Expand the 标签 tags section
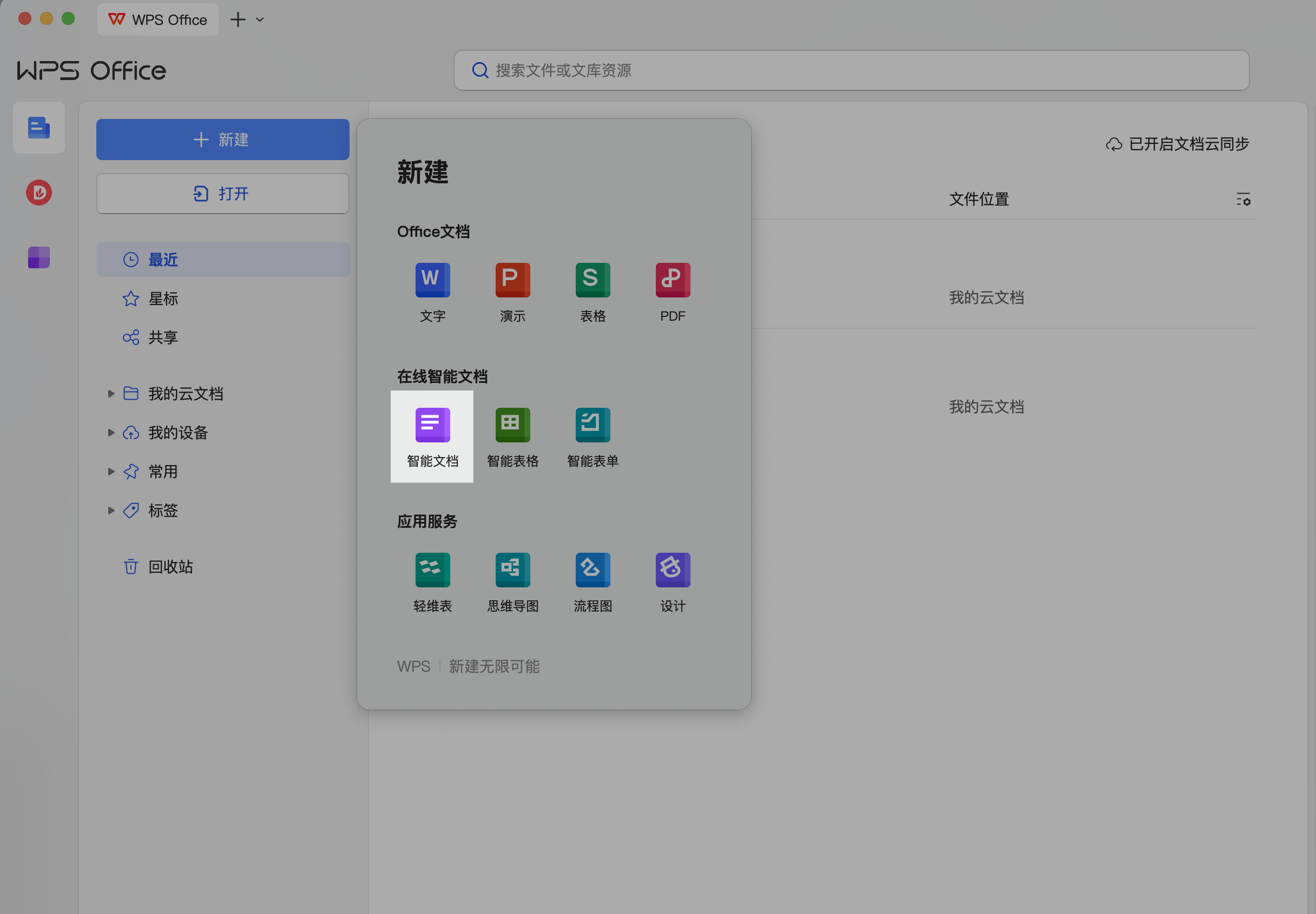Viewport: 1316px width, 914px height. [x=111, y=510]
